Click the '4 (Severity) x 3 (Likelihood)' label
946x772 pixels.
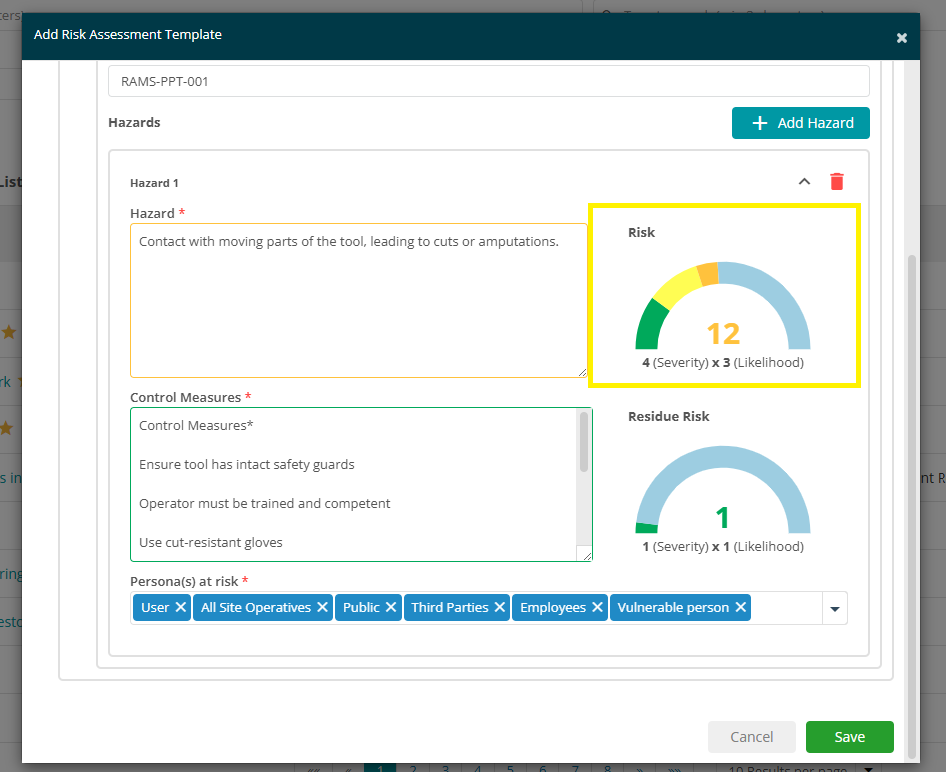[x=723, y=362]
